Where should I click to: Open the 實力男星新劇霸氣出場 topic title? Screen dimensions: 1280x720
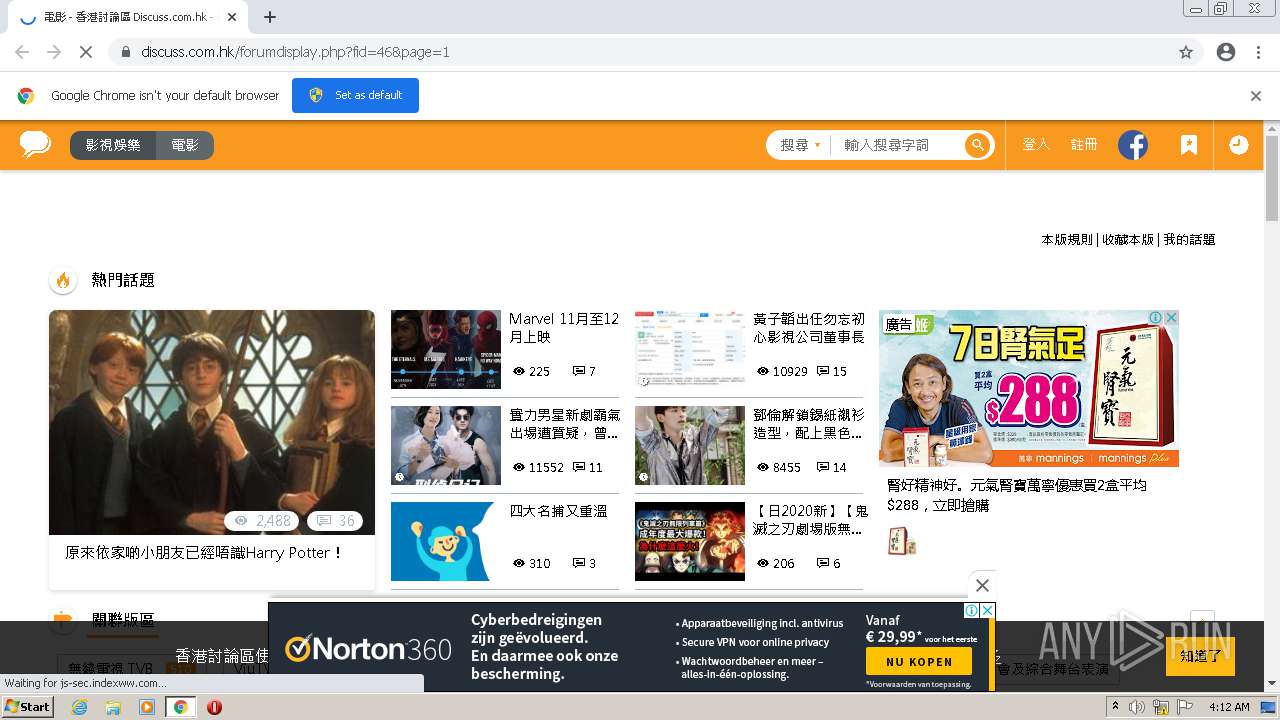coord(564,424)
